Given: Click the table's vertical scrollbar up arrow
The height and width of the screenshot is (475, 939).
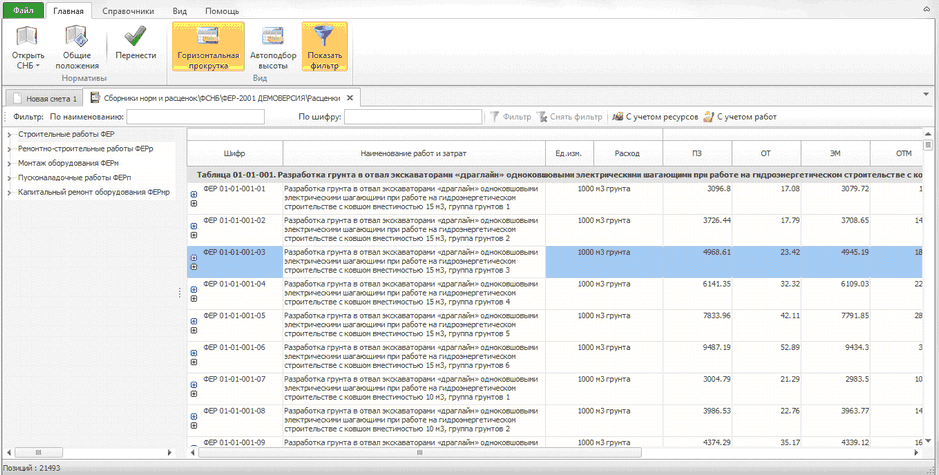Looking at the screenshot, I should [928, 134].
